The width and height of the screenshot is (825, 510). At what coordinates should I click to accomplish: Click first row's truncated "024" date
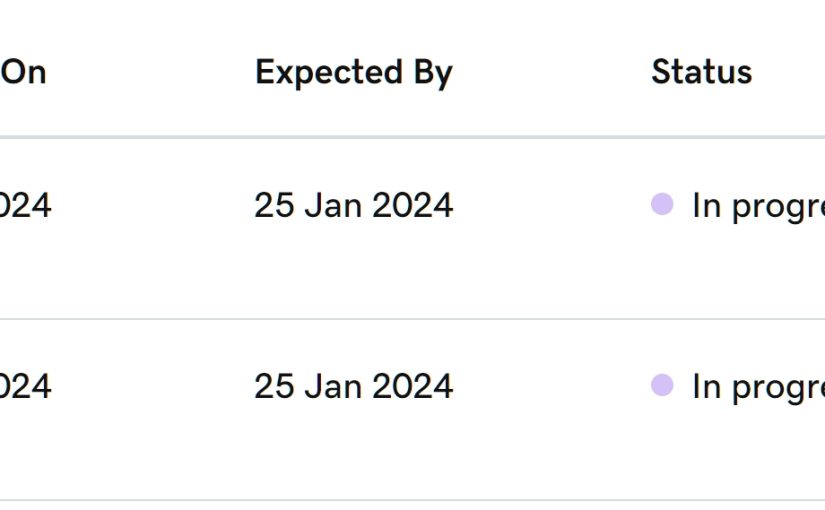tap(25, 205)
